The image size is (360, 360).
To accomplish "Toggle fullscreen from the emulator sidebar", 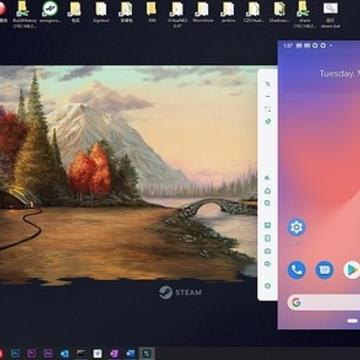I will (x=268, y=109).
